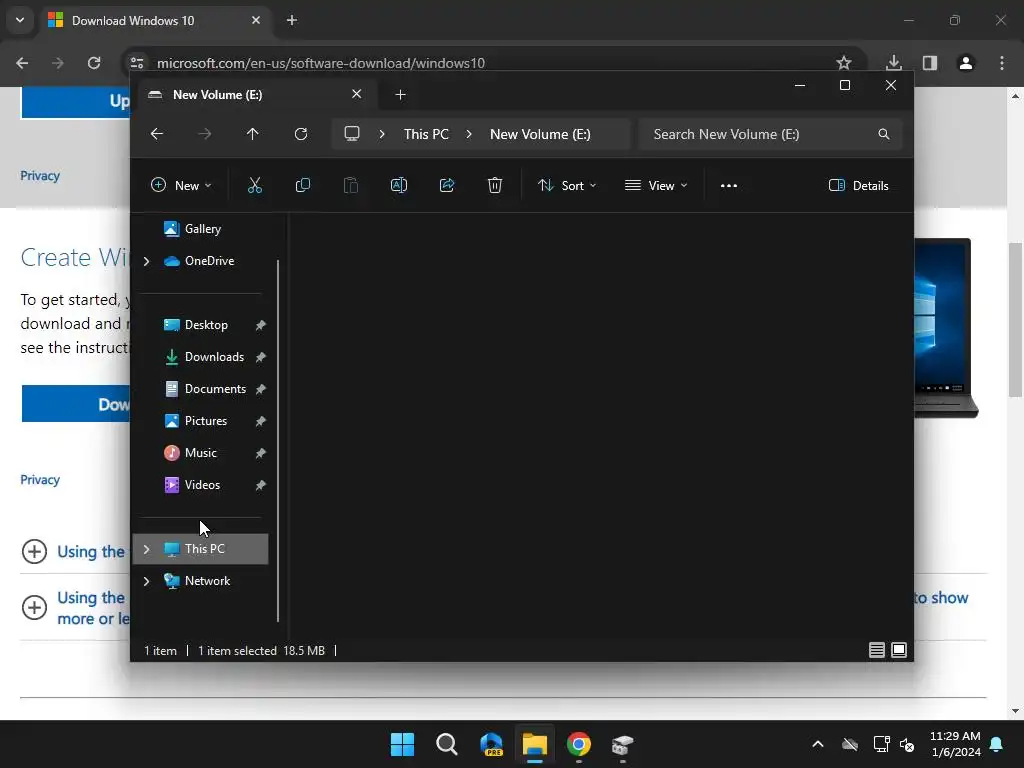Viewport: 1024px width, 768px height.
Task: Open Music from the sidebar
Action: pos(200,453)
